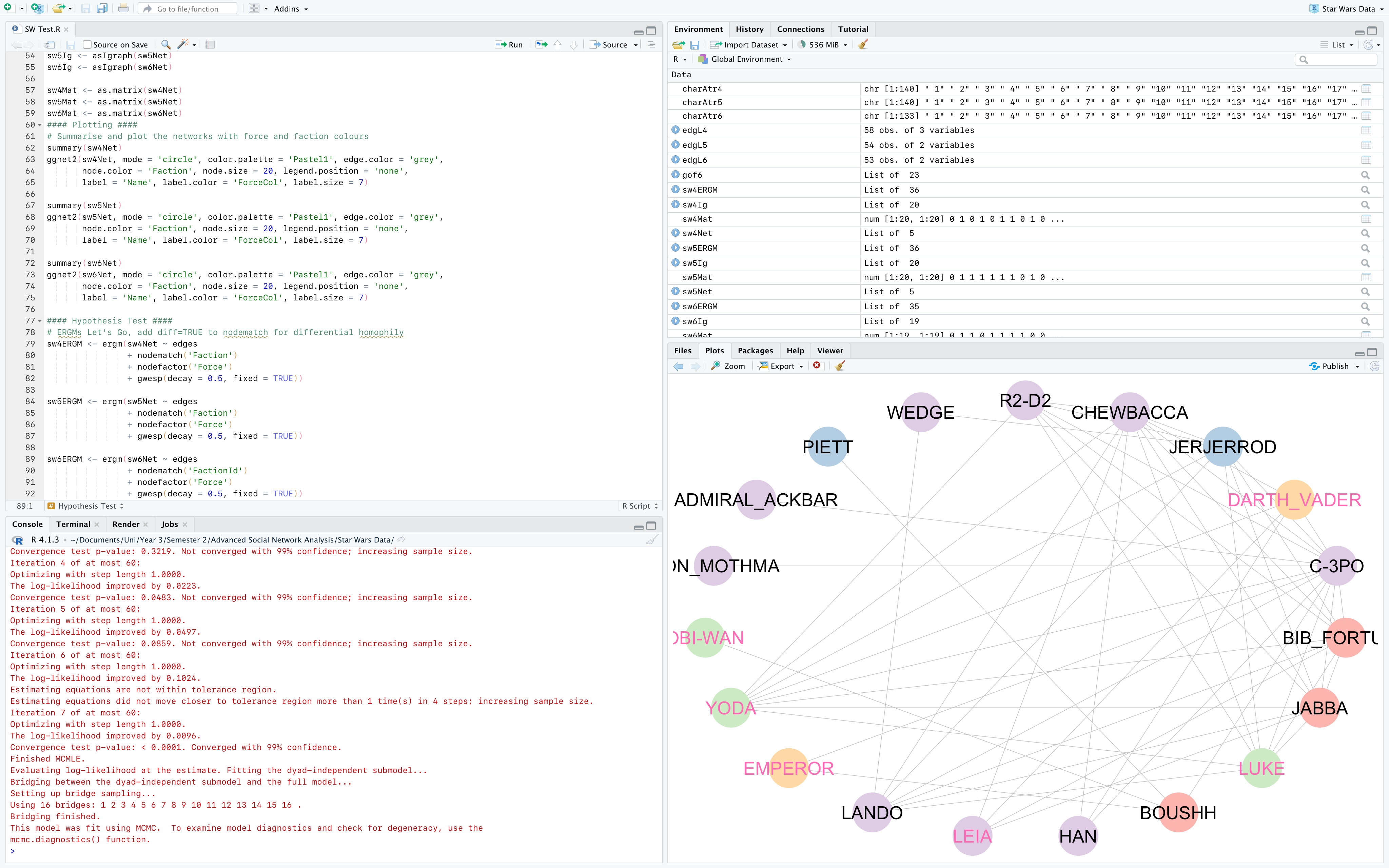Screen dimensions: 1389x868
Task: Open the Addins dropdown
Action: tap(291, 8)
